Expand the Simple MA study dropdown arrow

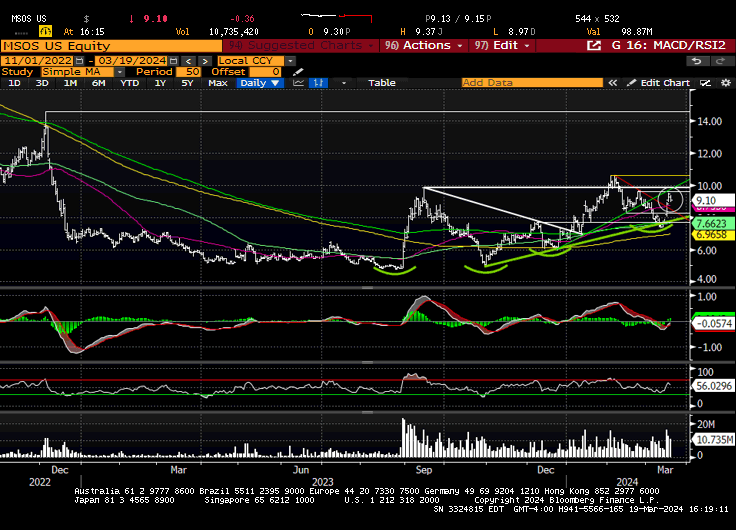pos(120,72)
